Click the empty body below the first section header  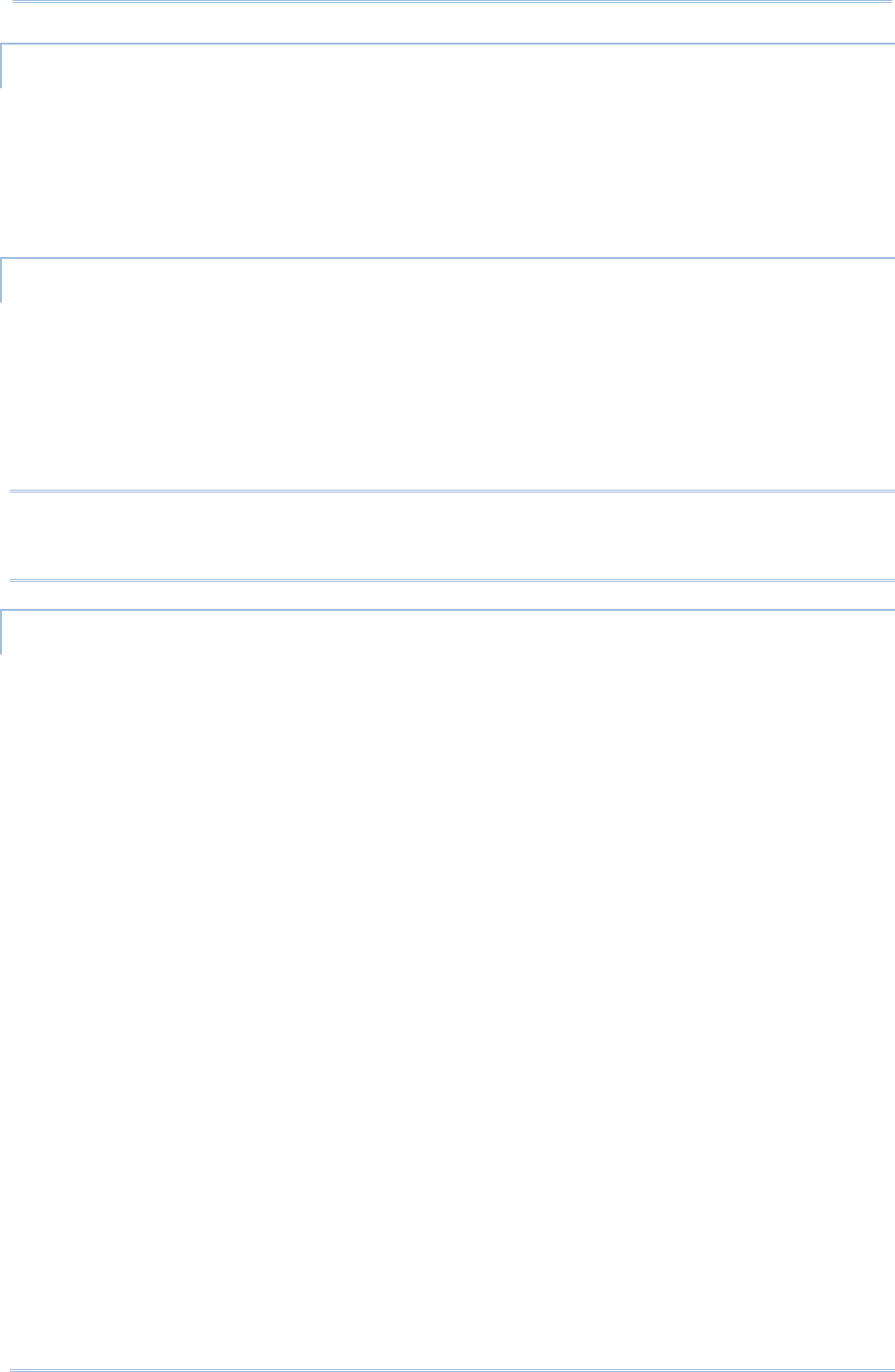pos(447,173)
